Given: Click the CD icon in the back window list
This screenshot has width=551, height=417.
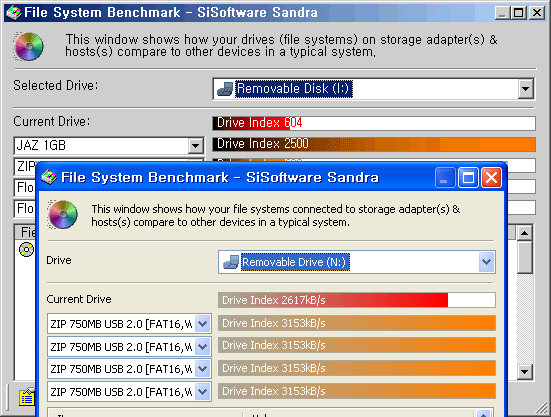Looking at the screenshot, I should point(26,249).
